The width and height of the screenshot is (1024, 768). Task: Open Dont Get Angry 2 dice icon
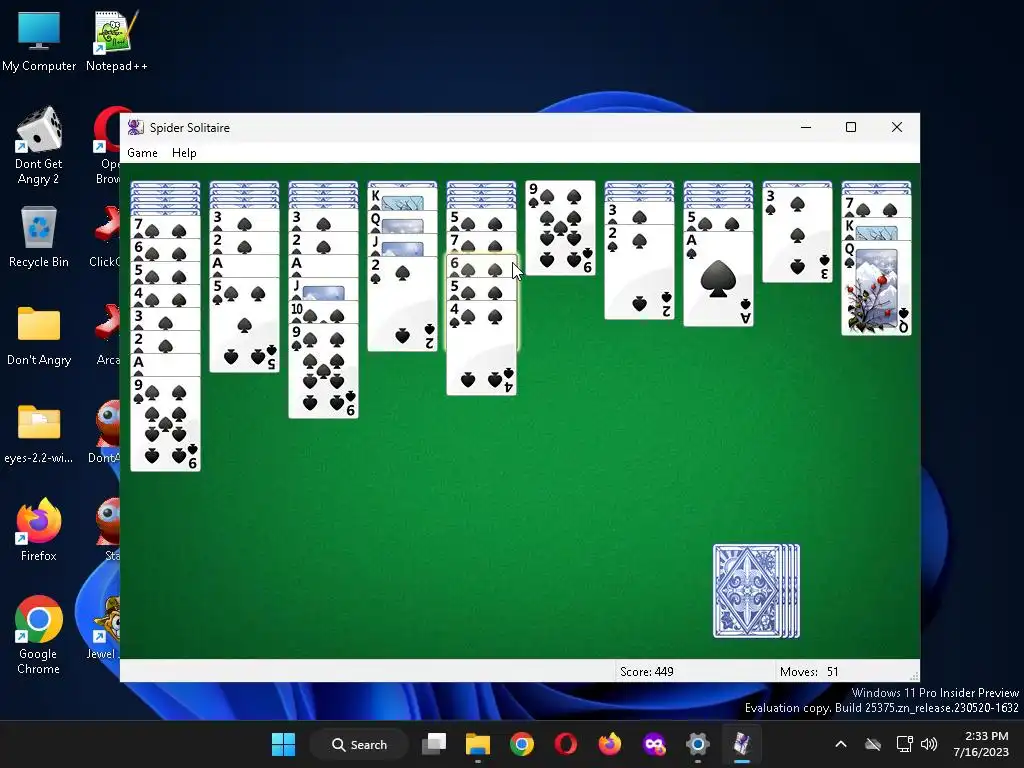click(x=39, y=146)
